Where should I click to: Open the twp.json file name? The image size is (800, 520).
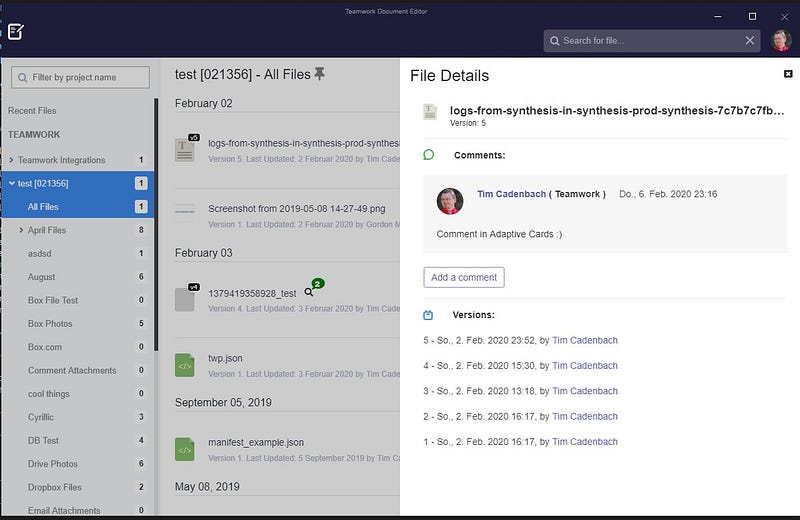tap(225, 359)
